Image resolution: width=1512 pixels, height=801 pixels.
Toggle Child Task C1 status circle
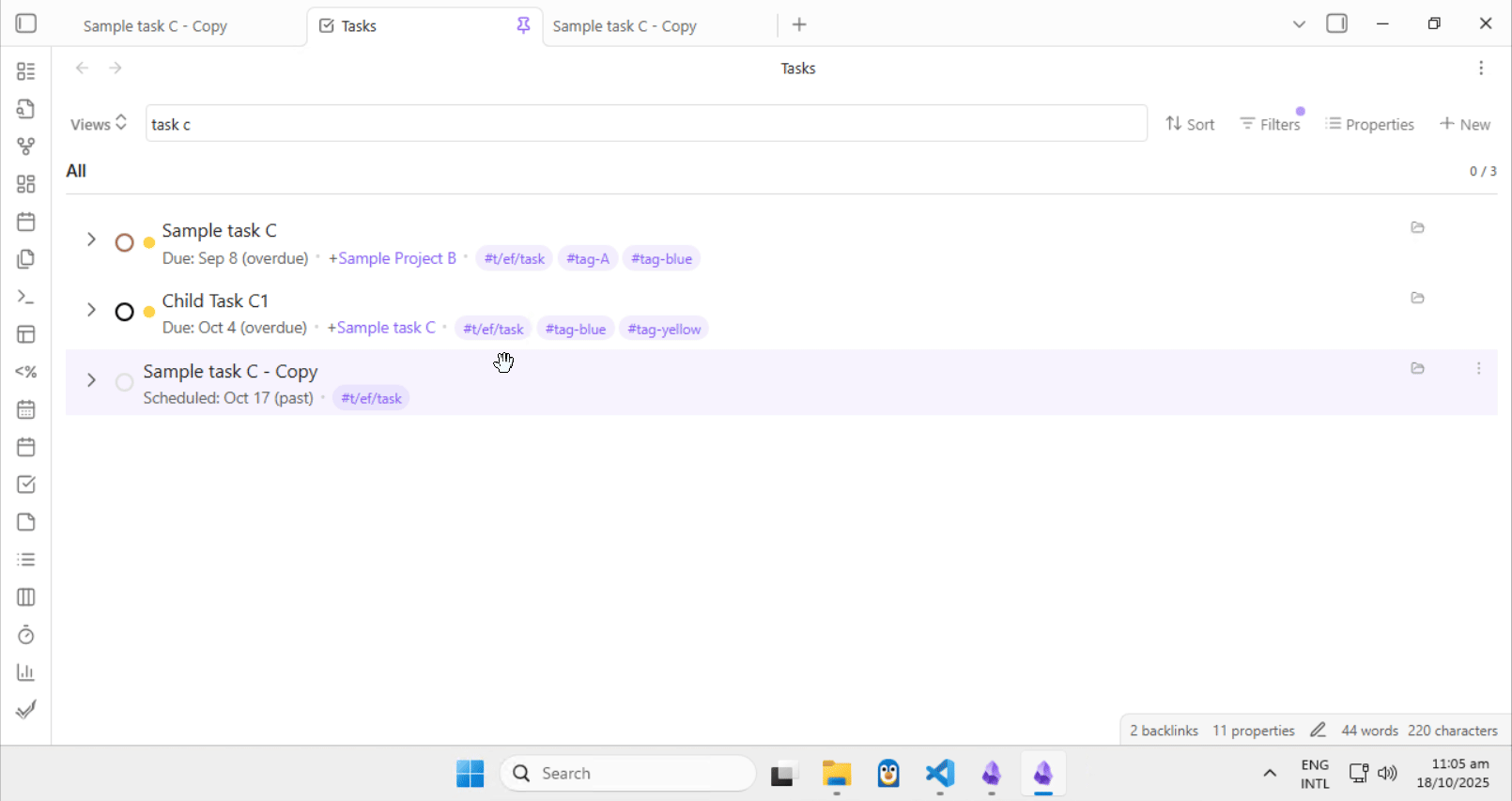(124, 312)
